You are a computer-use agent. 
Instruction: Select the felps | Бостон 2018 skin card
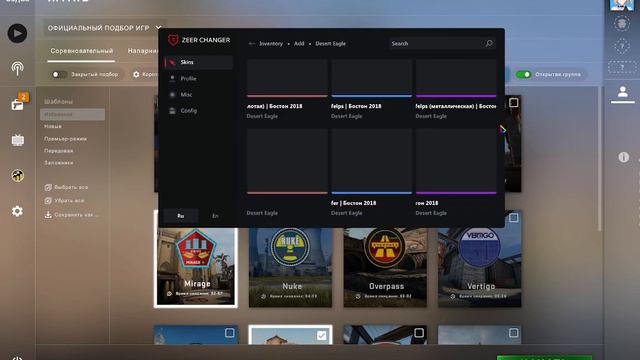pos(371,89)
